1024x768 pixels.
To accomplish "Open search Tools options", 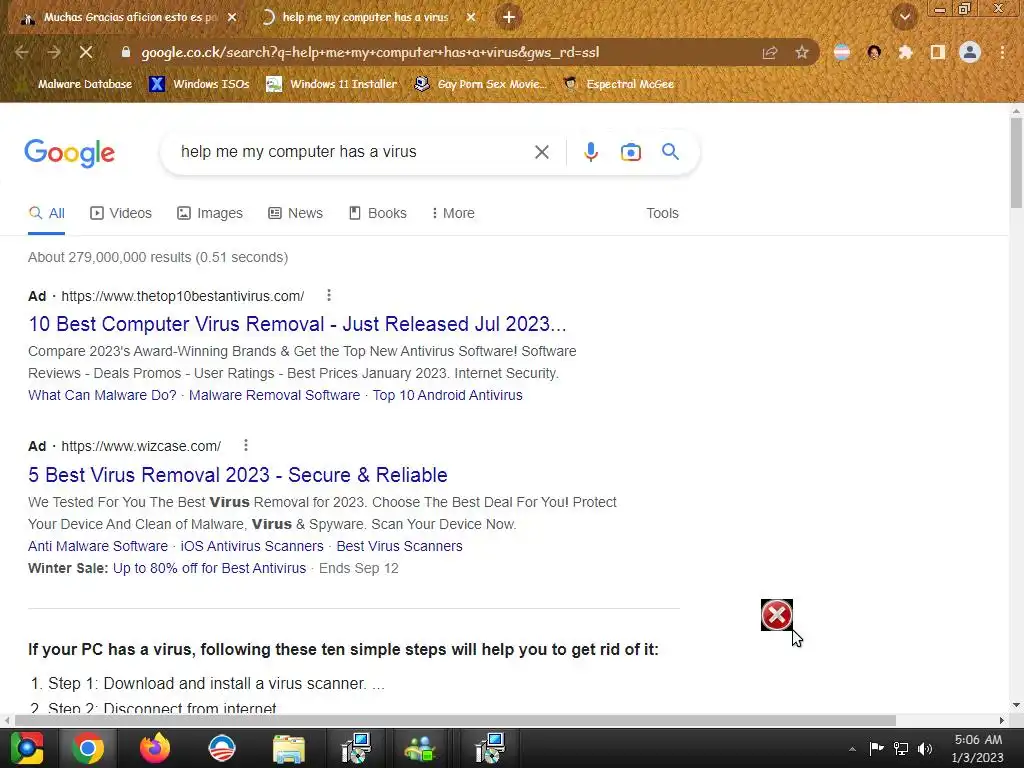I will point(662,214).
